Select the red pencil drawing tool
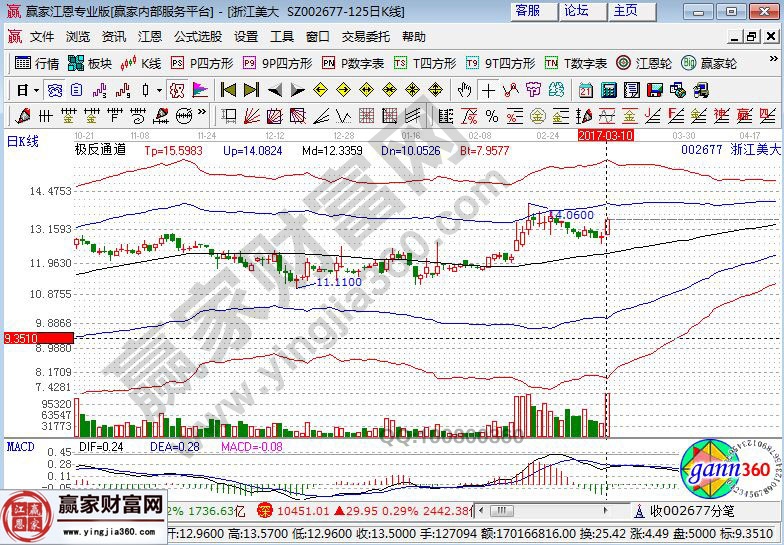 coord(22,116)
